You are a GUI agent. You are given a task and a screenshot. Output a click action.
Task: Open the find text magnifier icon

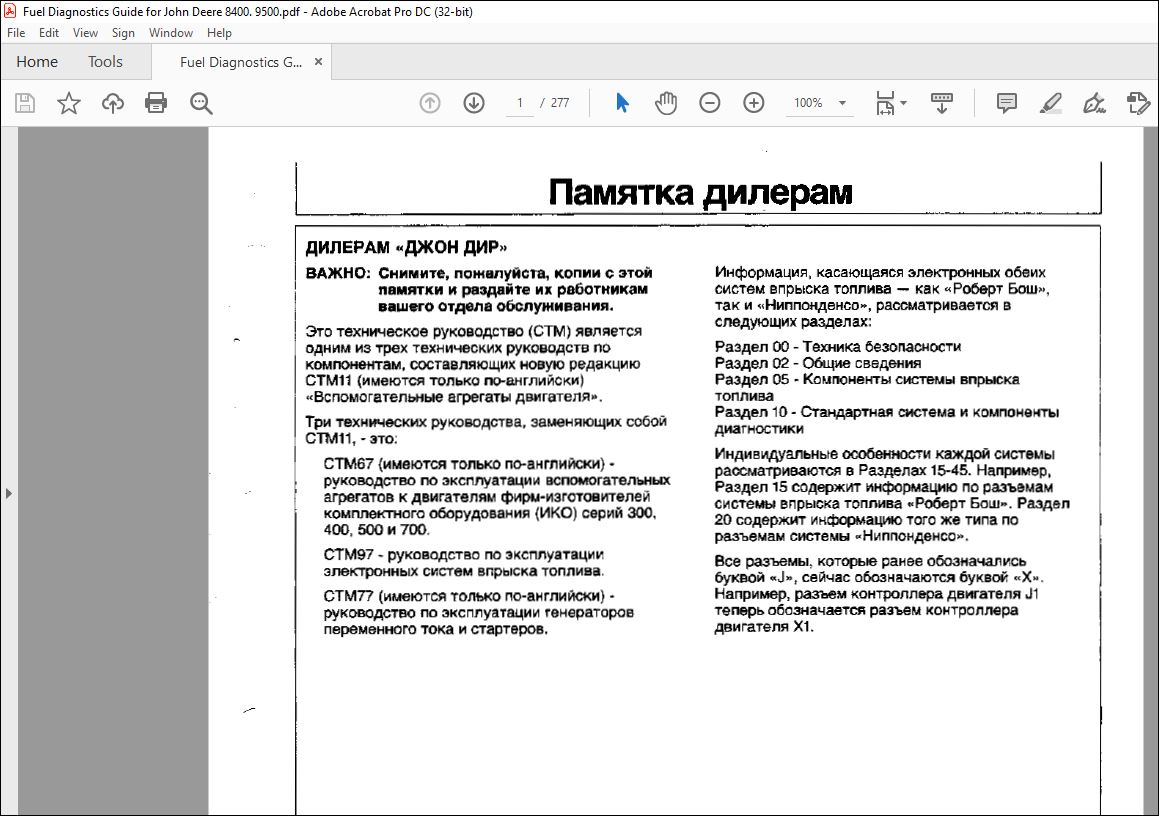pyautogui.click(x=201, y=103)
